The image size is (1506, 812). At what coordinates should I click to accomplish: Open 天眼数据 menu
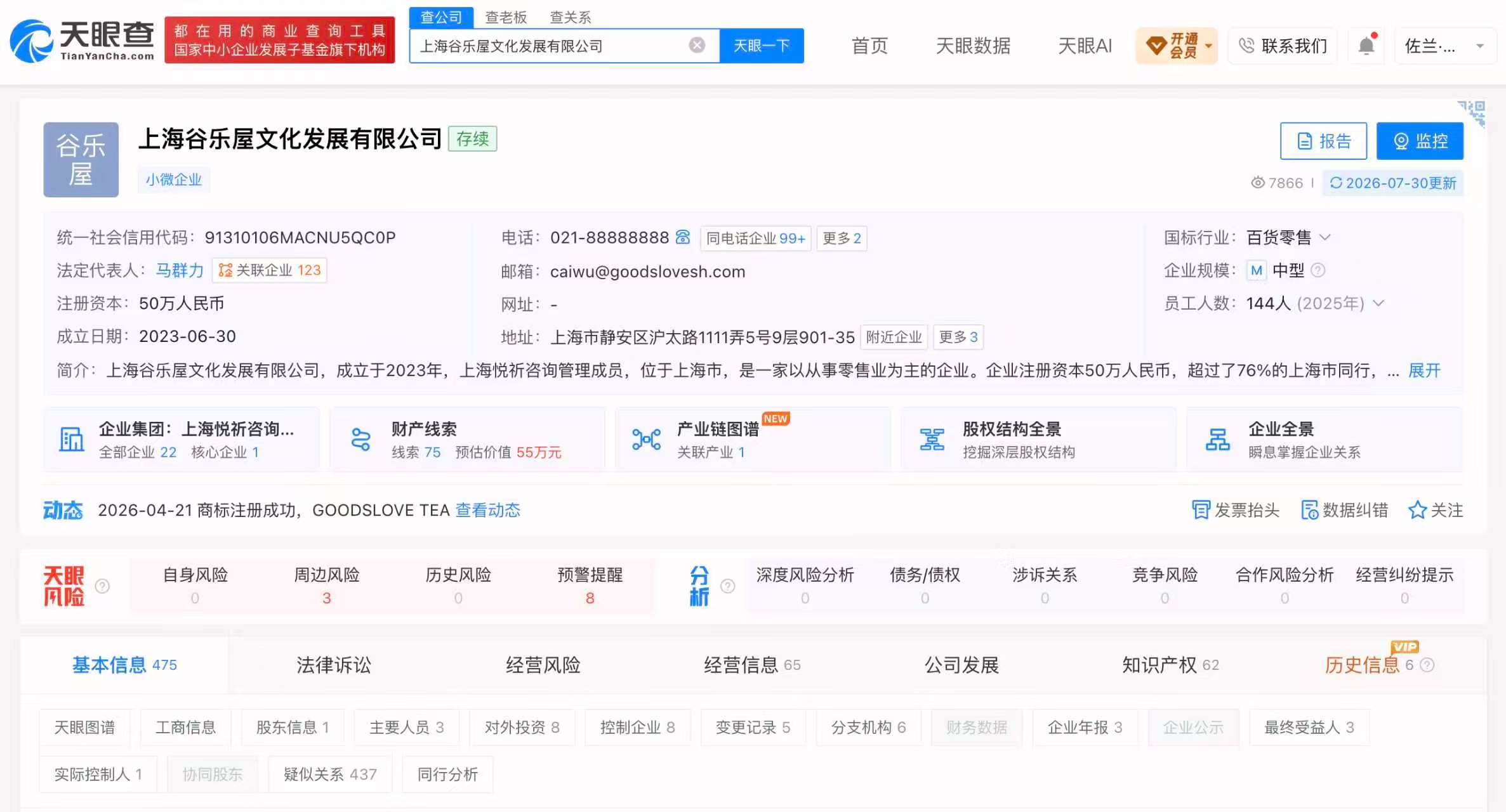[973, 46]
